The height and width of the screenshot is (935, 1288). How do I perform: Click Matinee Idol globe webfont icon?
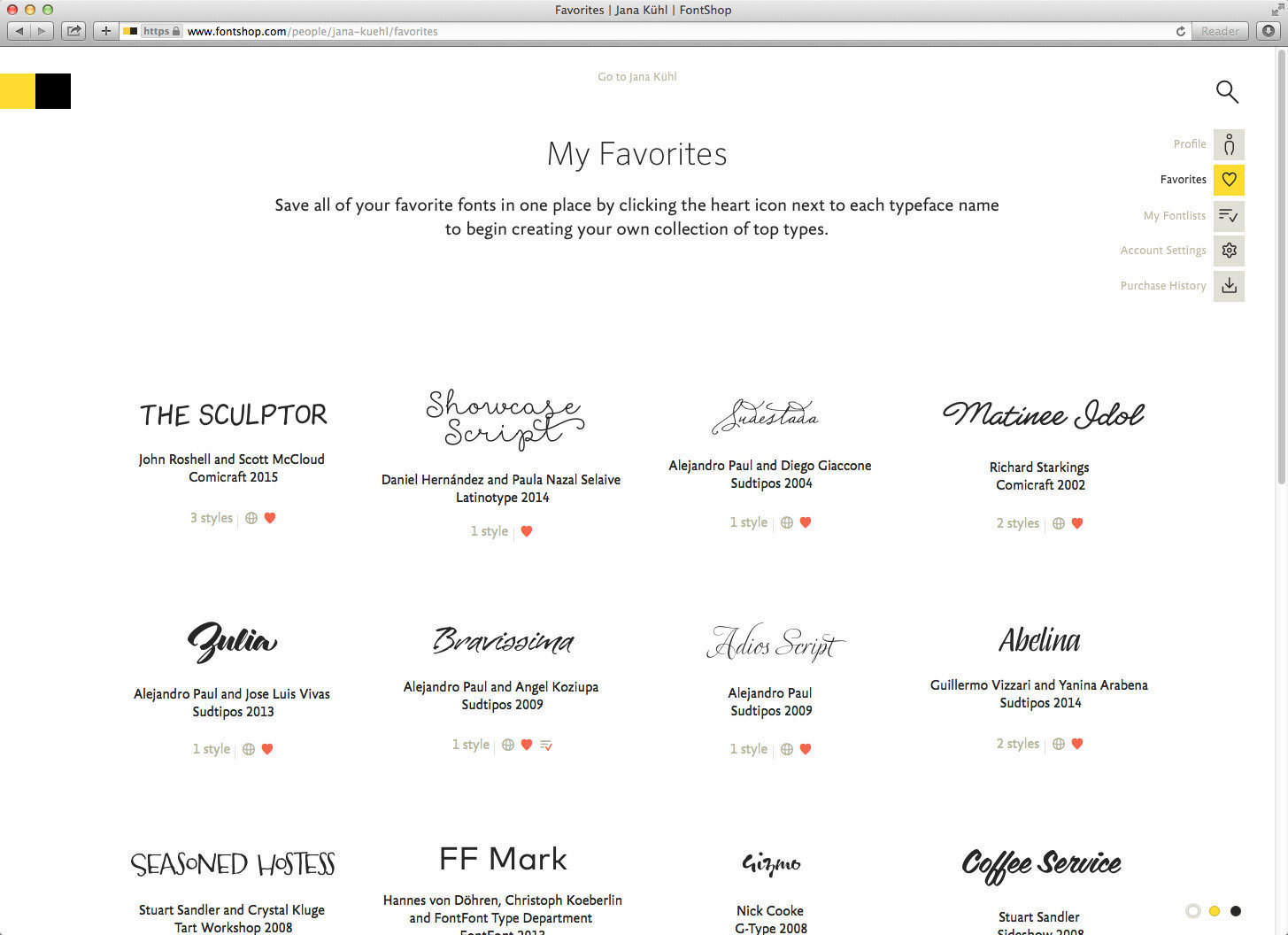click(1059, 523)
